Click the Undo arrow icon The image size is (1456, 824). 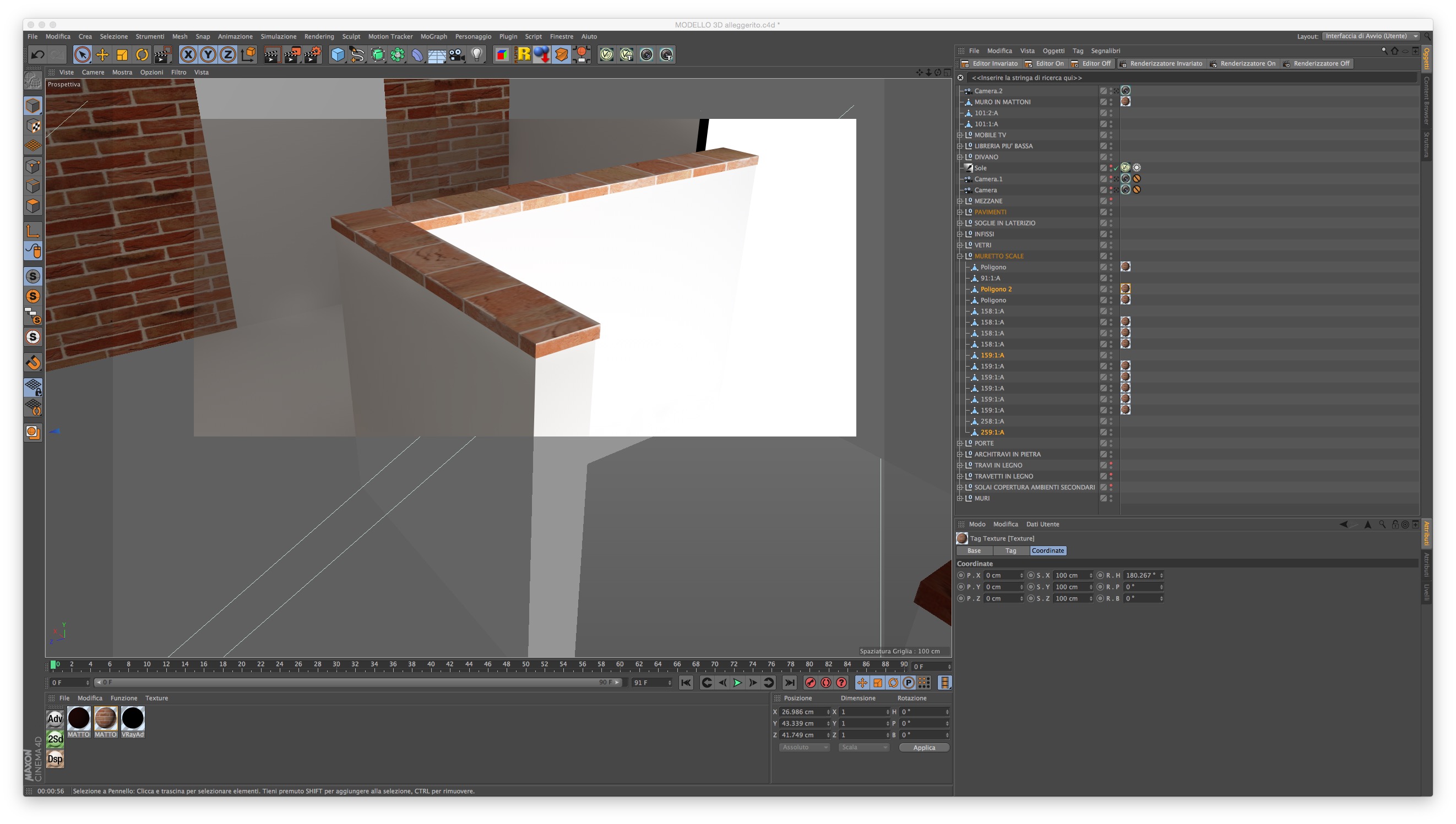pos(37,55)
